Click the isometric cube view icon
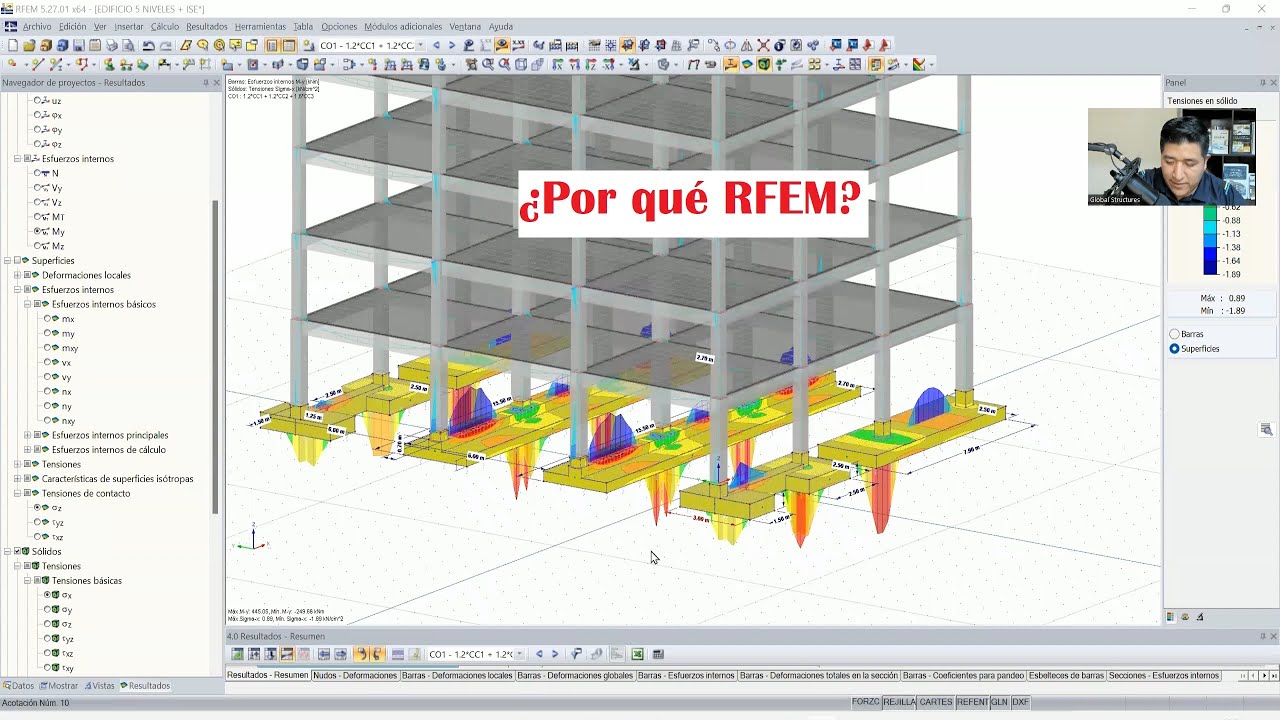Viewport: 1280px width, 720px height. 520,64
